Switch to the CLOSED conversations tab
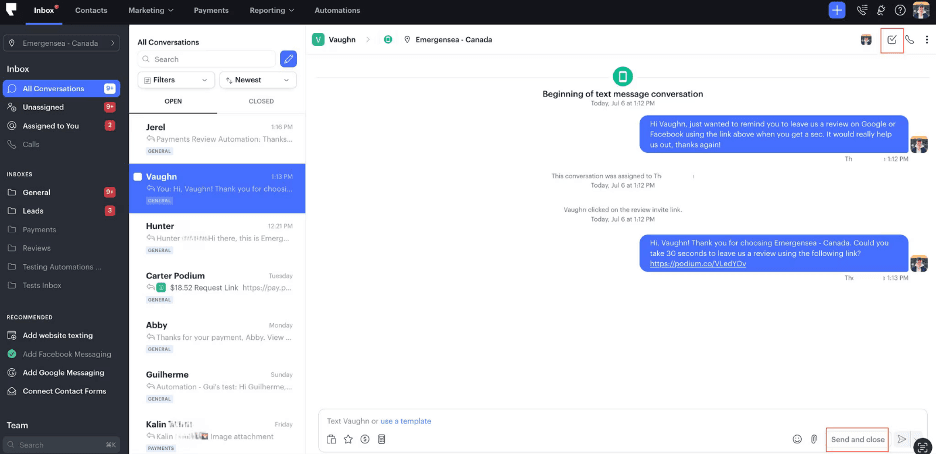The width and height of the screenshot is (936, 454). [x=261, y=101]
